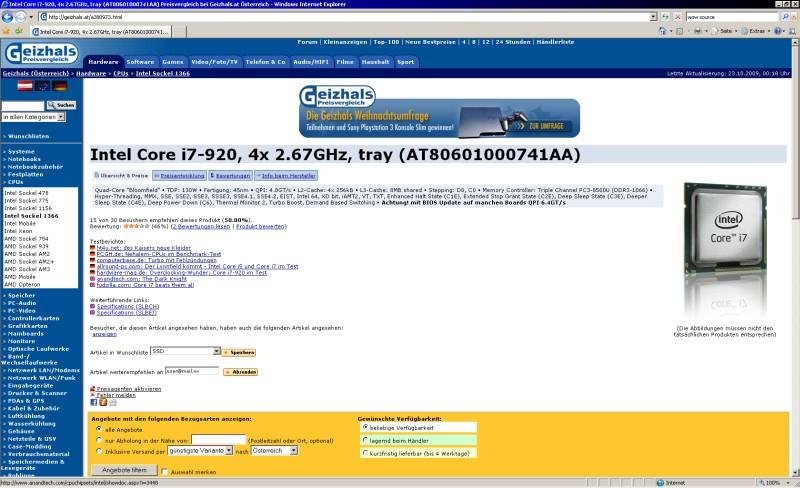Click the browser Forward arrow button
The width and height of the screenshot is (800, 488).
(x=20, y=17)
